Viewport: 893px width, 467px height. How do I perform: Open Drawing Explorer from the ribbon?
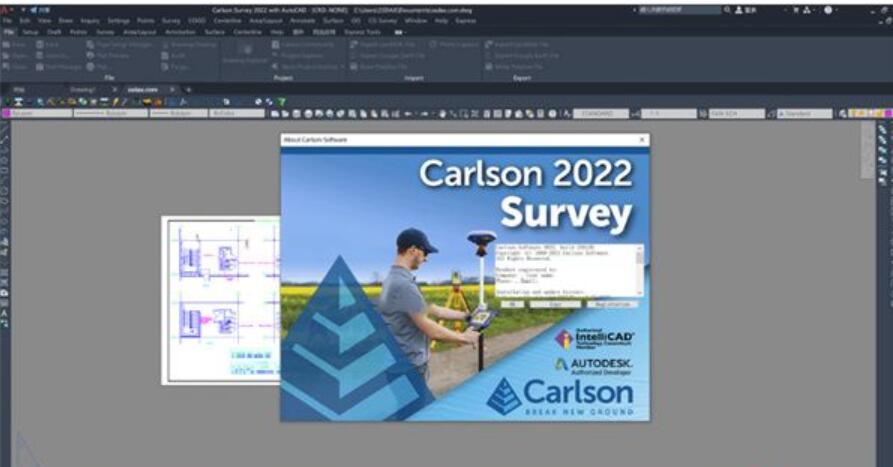(x=246, y=54)
